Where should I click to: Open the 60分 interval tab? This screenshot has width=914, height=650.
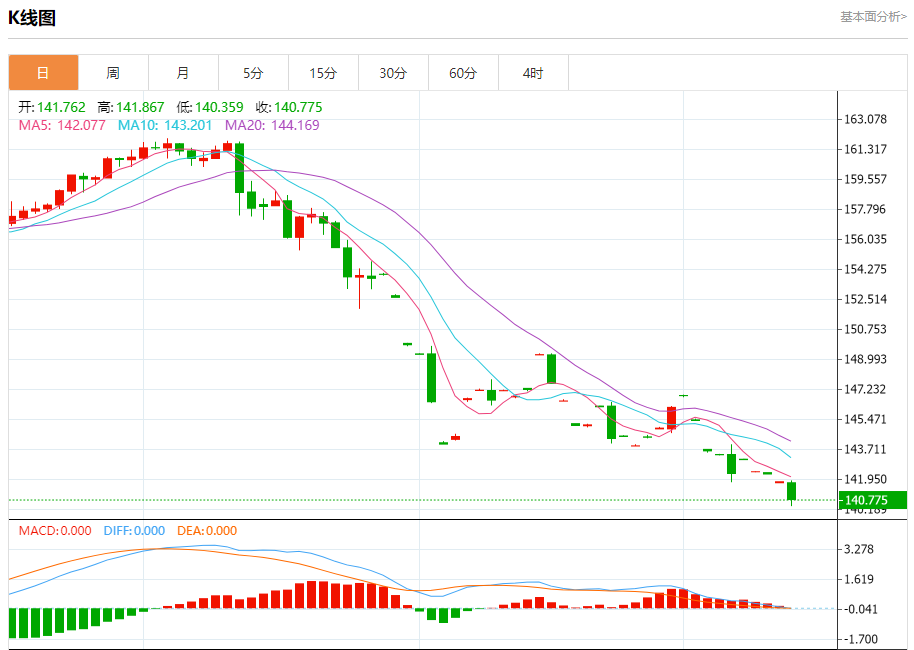pos(463,73)
